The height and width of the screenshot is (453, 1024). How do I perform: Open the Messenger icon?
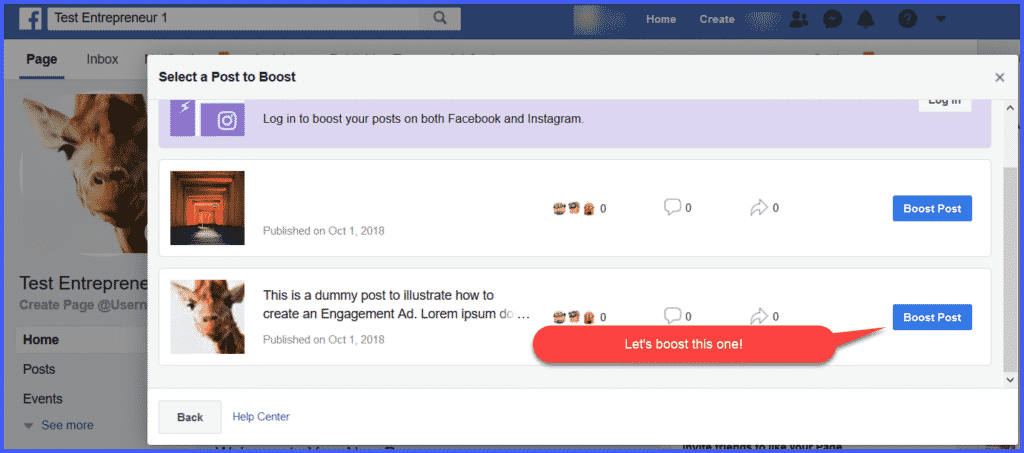tap(832, 19)
